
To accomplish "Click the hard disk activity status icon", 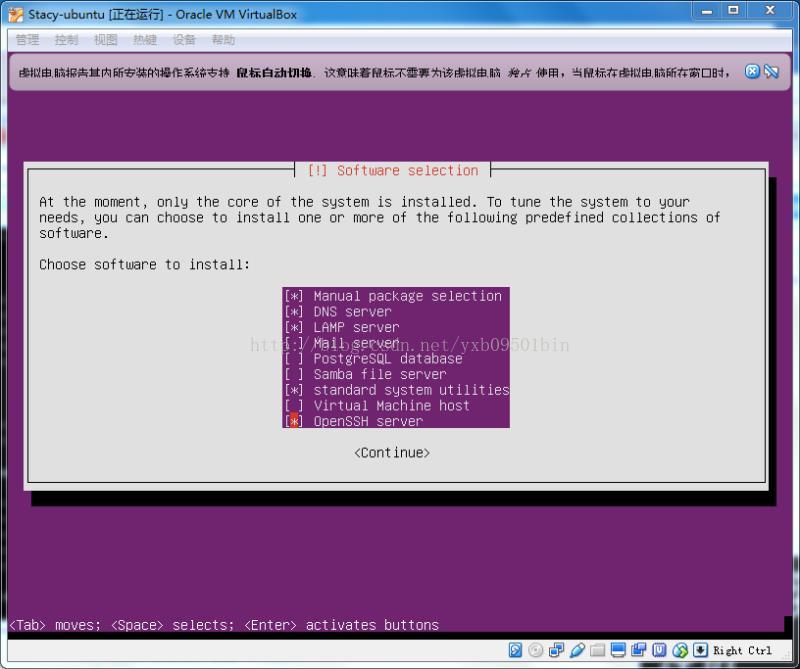I will (x=515, y=650).
